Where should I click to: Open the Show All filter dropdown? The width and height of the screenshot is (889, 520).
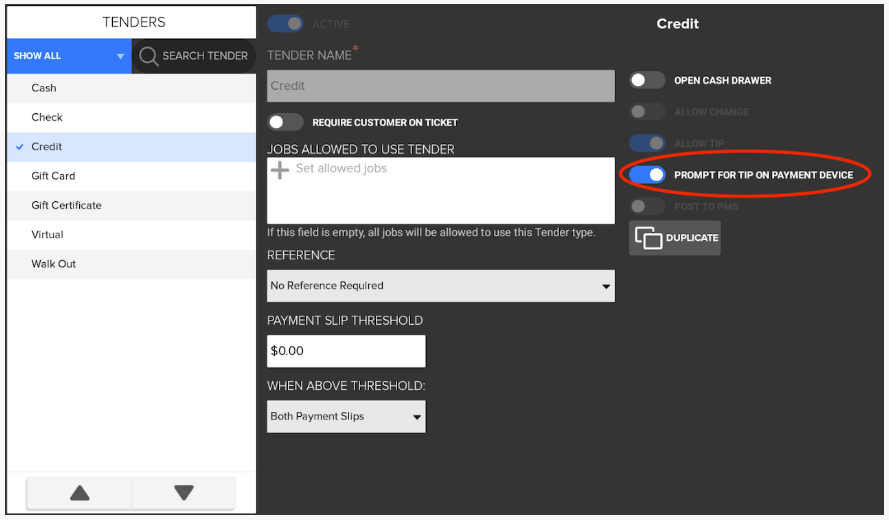69,56
